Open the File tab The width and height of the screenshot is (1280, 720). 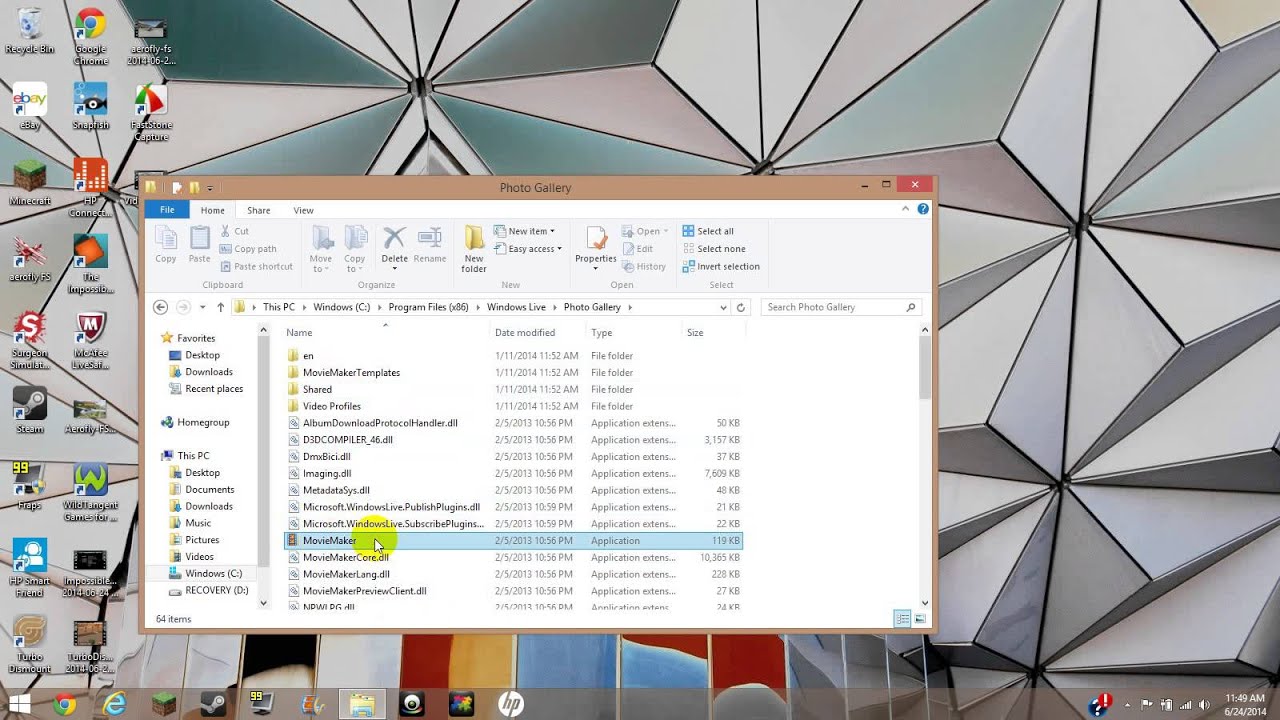tap(167, 210)
